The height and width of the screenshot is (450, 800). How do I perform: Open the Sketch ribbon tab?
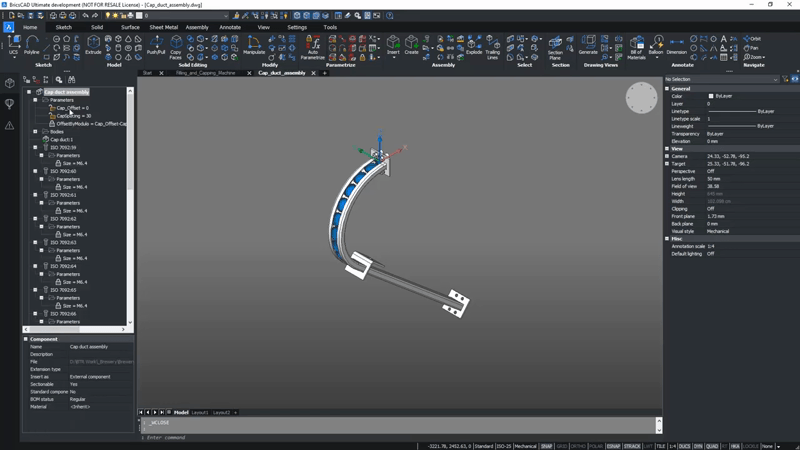coord(64,28)
